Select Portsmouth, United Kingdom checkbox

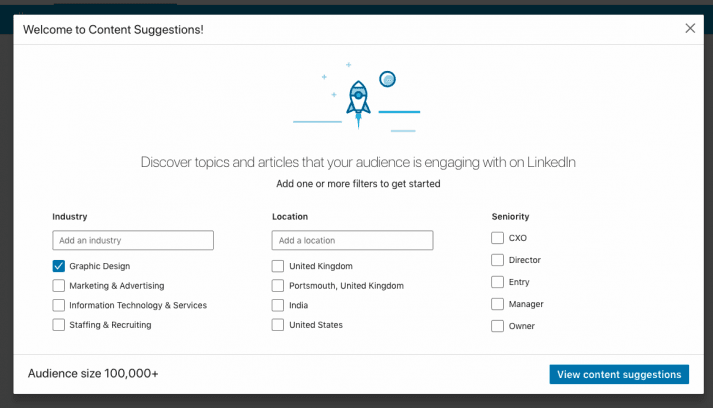(278, 286)
